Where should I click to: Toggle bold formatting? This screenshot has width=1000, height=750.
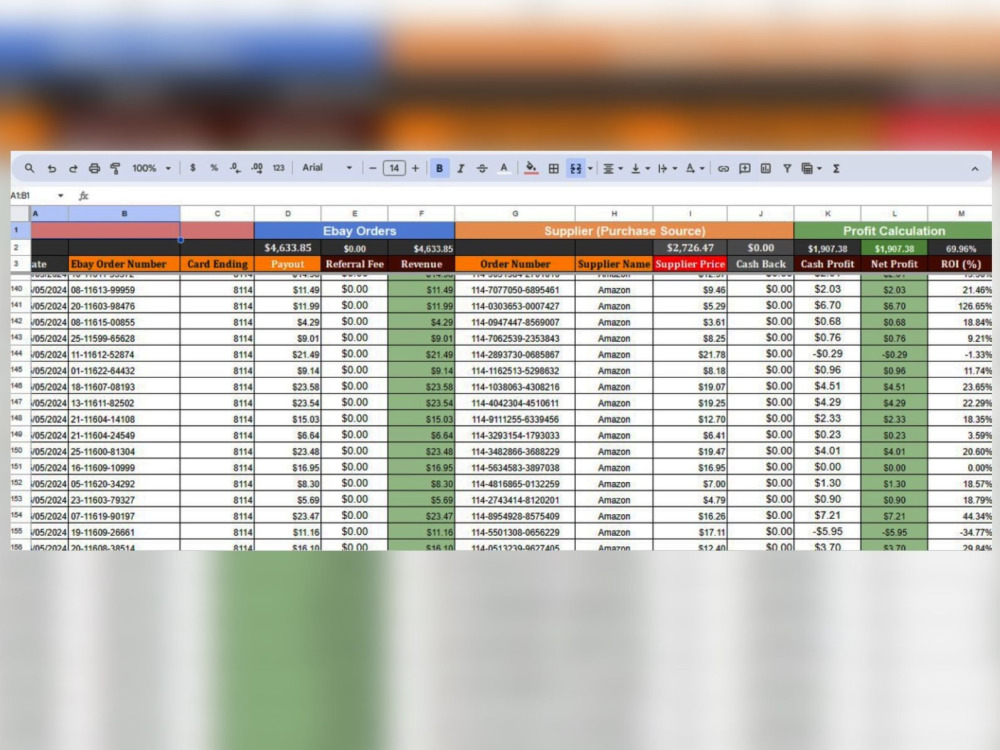(439, 168)
